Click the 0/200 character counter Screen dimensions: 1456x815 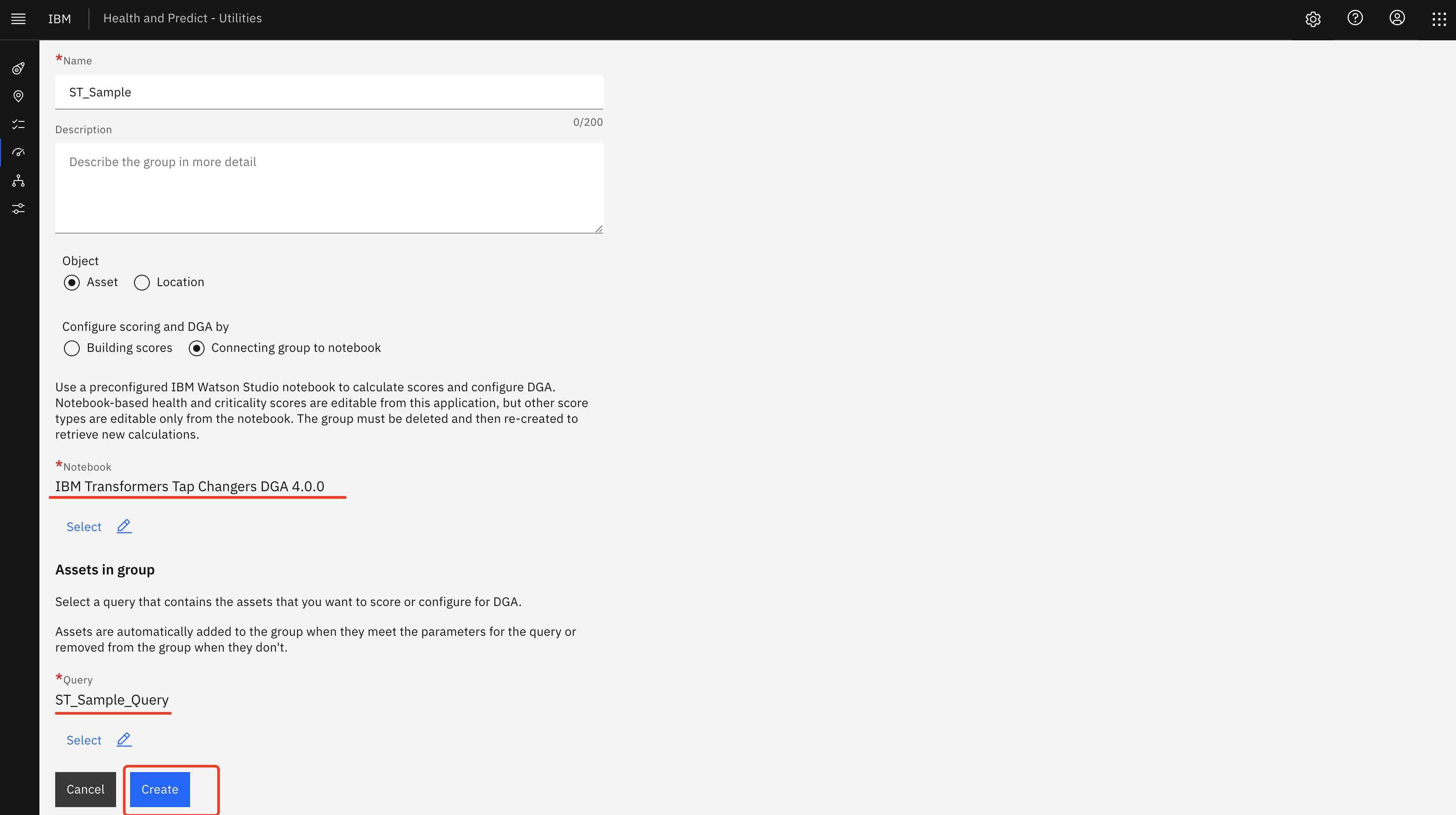click(x=588, y=122)
